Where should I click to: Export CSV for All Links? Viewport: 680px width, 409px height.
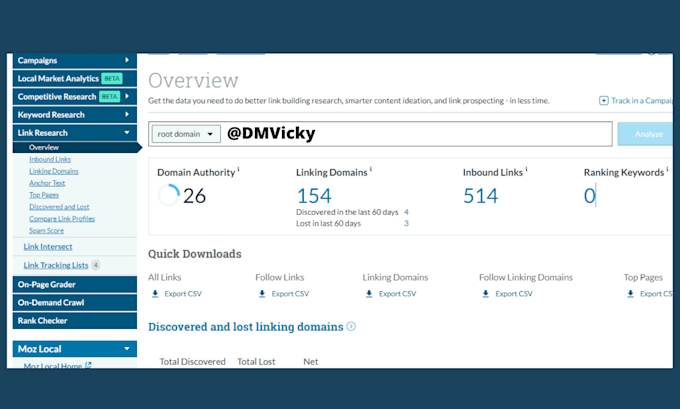click(183, 294)
